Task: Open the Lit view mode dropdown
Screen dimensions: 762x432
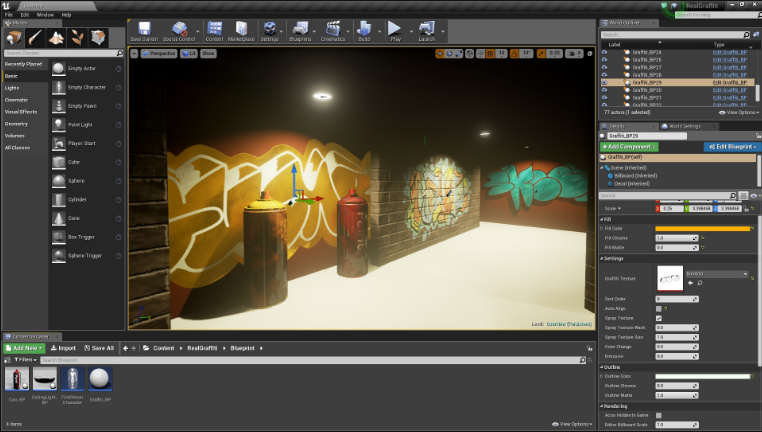Action: 189,53
